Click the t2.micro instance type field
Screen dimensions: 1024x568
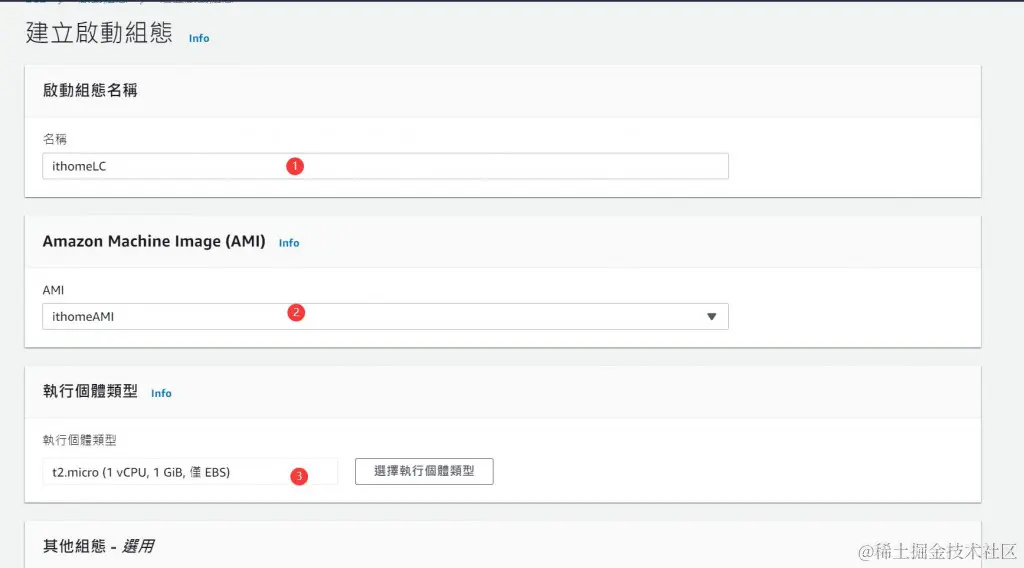190,472
